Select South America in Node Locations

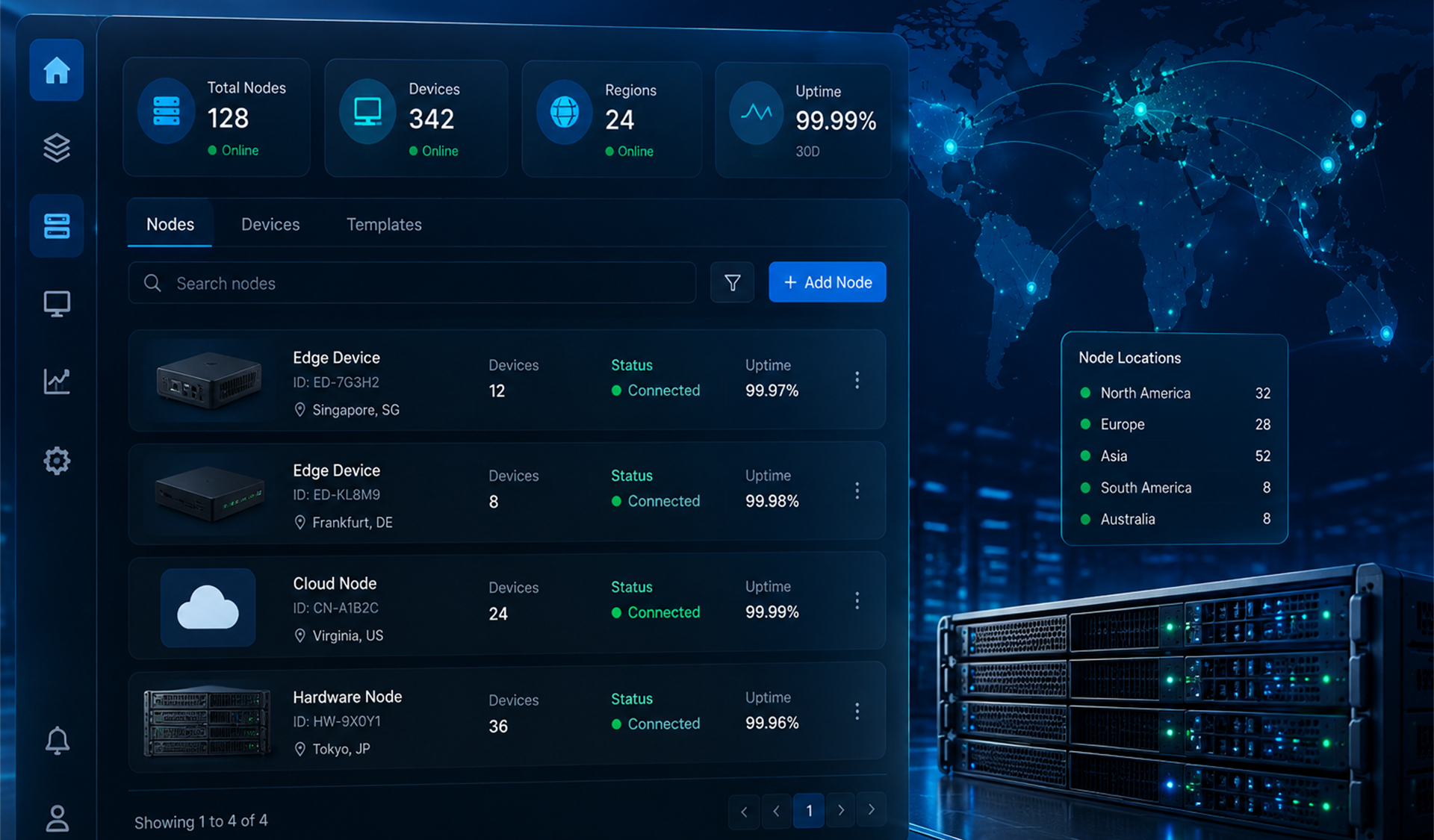coord(1175,488)
